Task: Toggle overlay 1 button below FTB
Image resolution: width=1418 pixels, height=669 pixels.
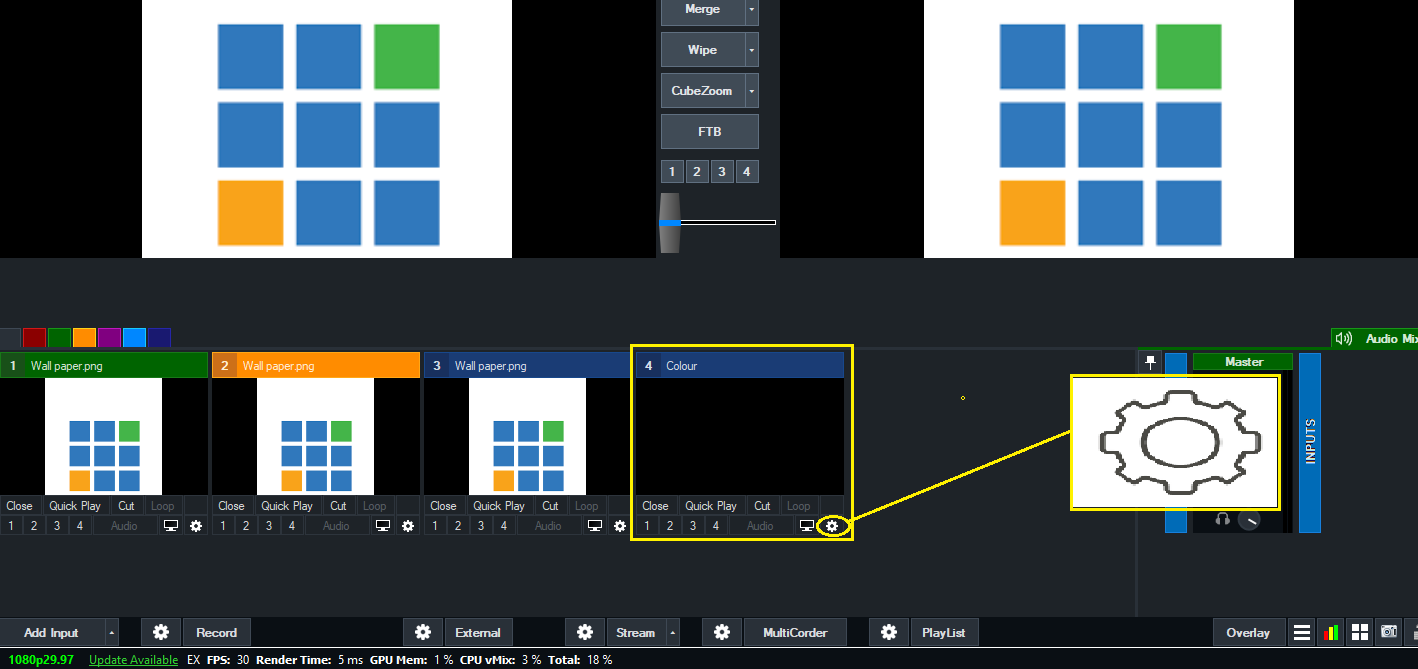Action: [673, 171]
